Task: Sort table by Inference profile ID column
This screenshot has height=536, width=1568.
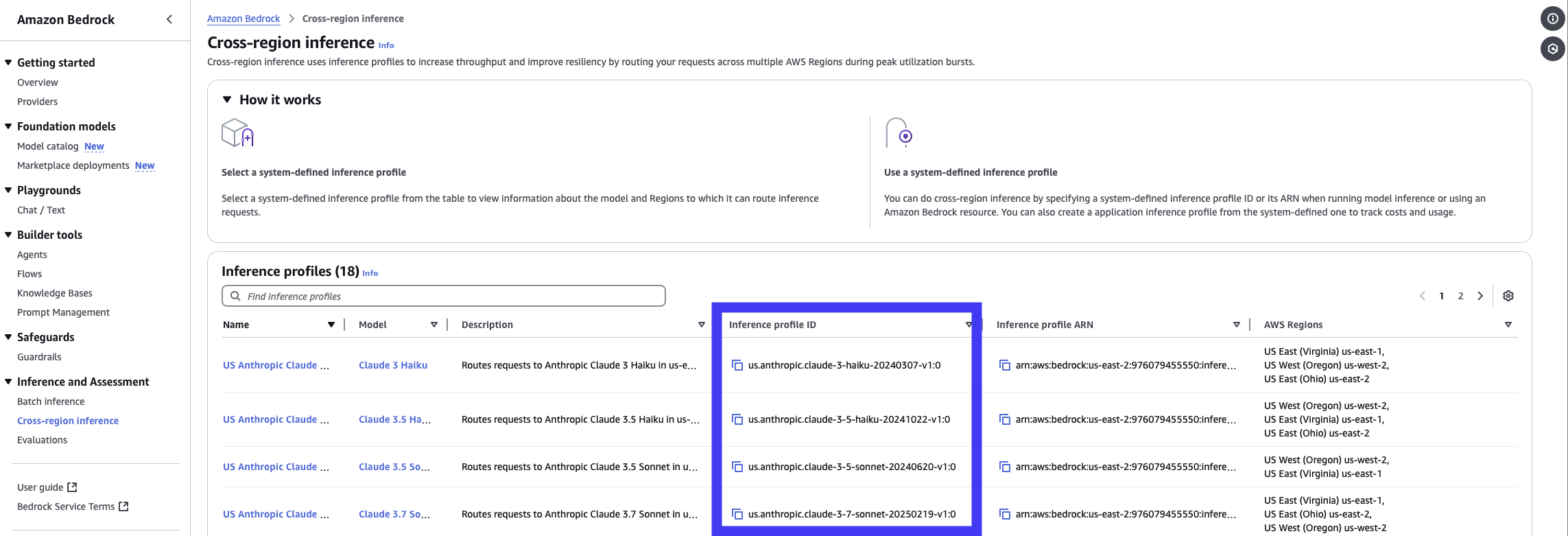Action: pos(968,325)
